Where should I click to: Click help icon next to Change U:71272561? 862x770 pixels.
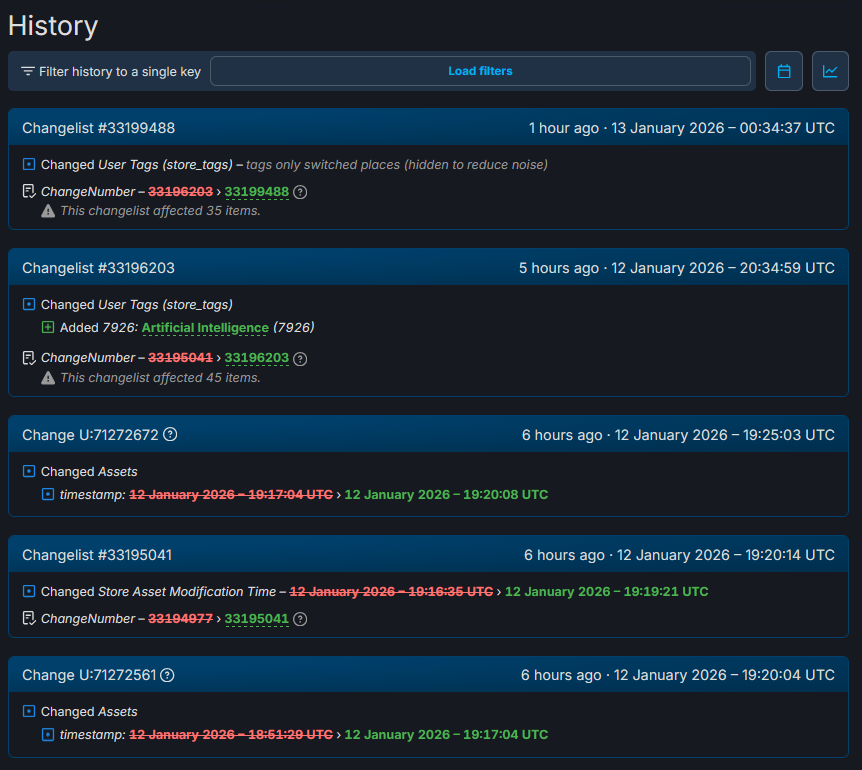pyautogui.click(x=167, y=675)
